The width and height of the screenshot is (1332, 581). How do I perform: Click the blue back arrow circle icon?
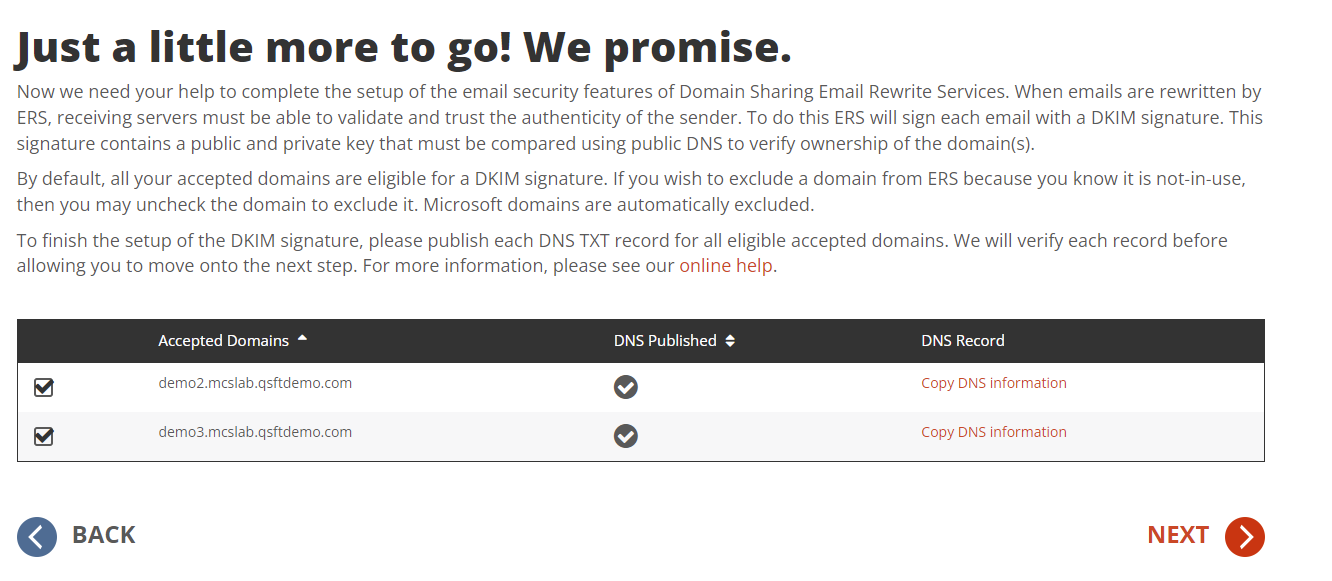click(37, 537)
